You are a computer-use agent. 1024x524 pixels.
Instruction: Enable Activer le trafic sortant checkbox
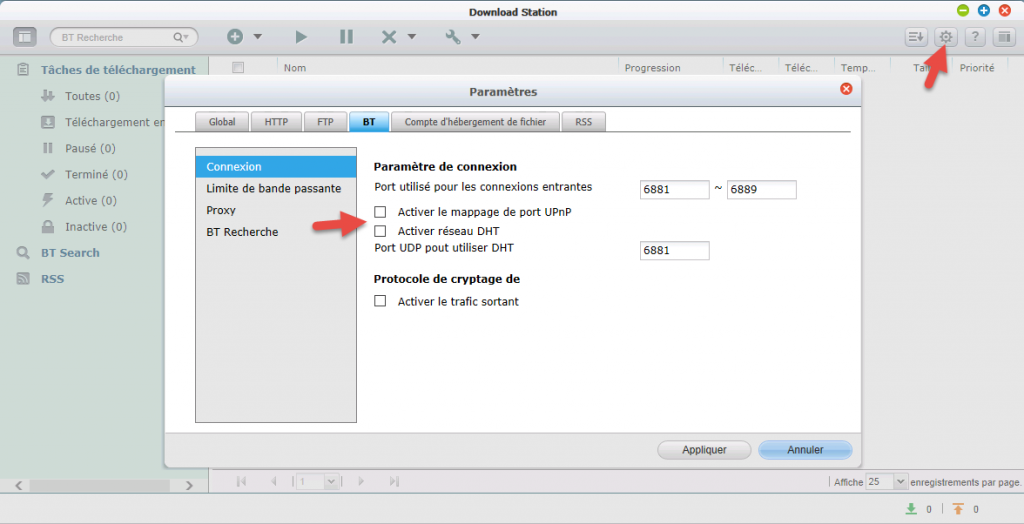click(380, 301)
